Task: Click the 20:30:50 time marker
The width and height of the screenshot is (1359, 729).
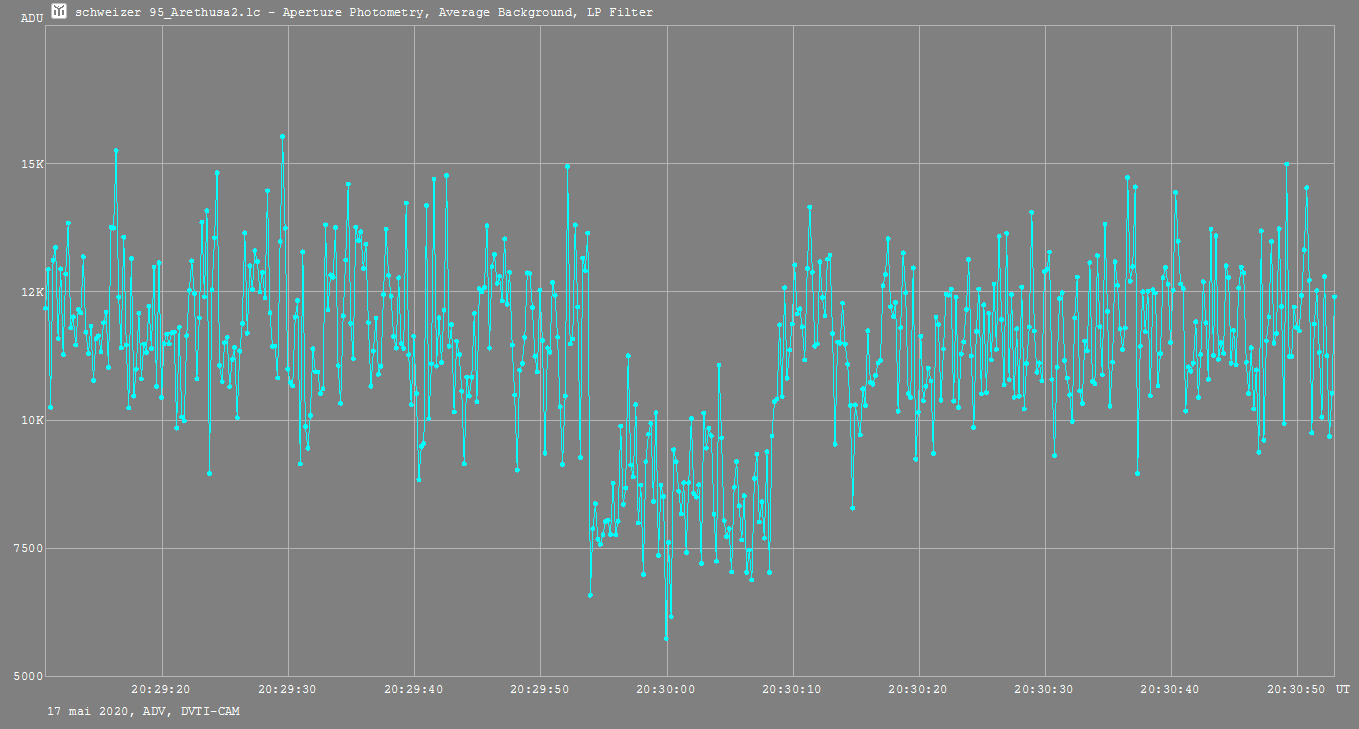Action: tap(1297, 689)
